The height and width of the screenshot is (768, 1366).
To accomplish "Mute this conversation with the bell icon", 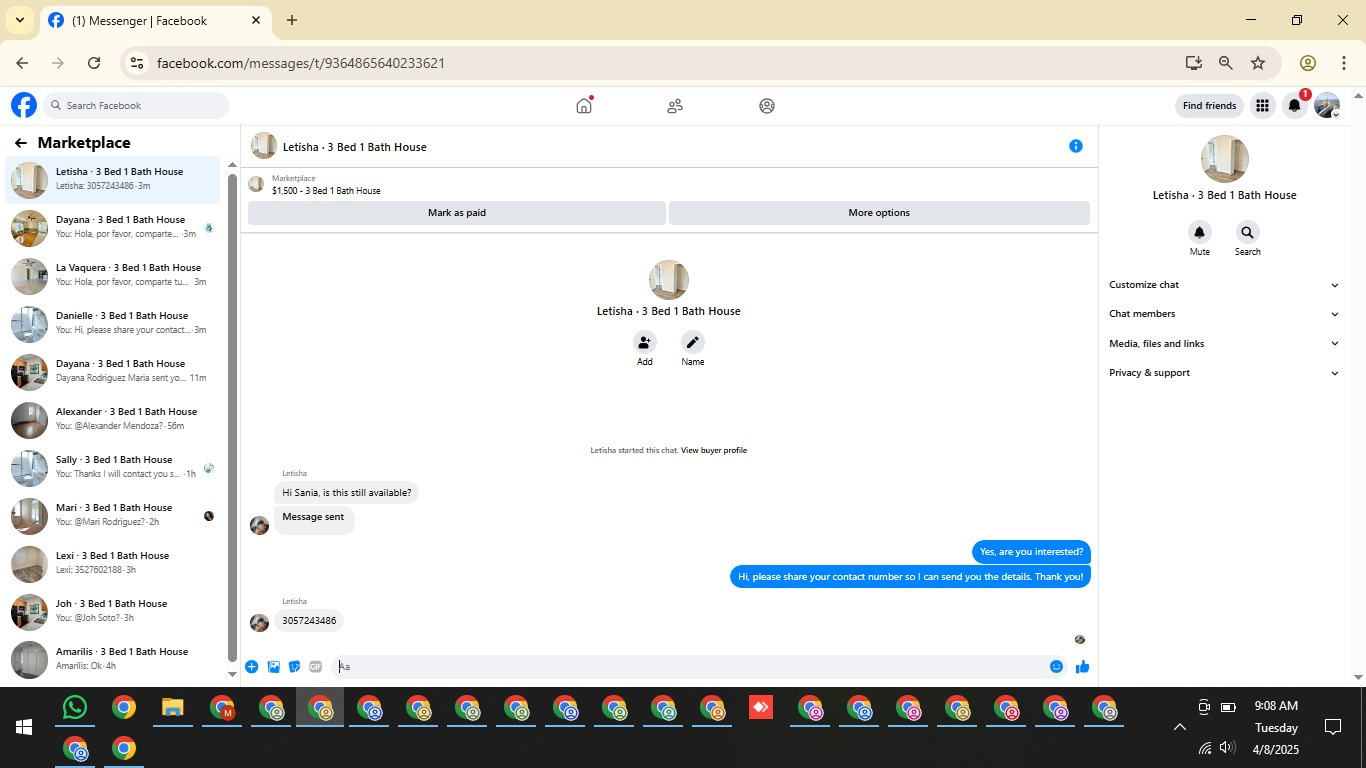I will coord(1199,233).
